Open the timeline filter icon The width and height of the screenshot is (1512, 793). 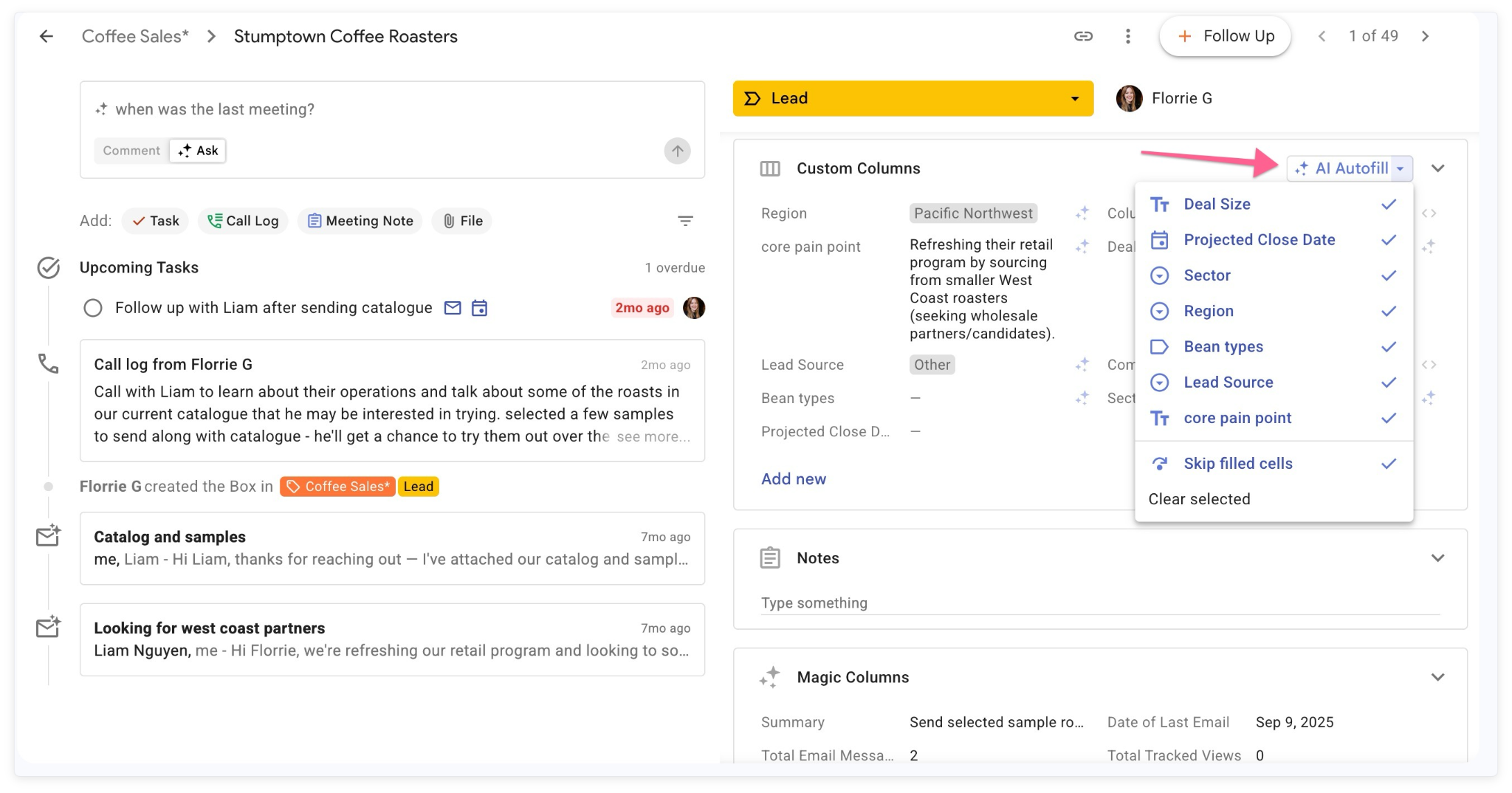coord(685,221)
